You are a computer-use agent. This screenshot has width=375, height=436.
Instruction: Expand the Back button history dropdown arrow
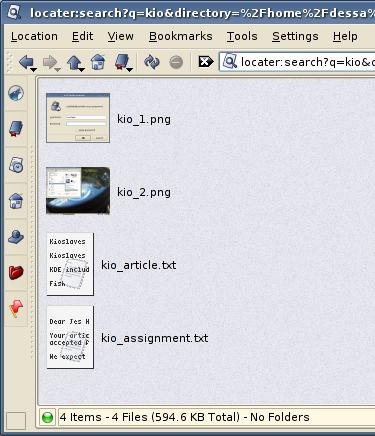(33, 69)
